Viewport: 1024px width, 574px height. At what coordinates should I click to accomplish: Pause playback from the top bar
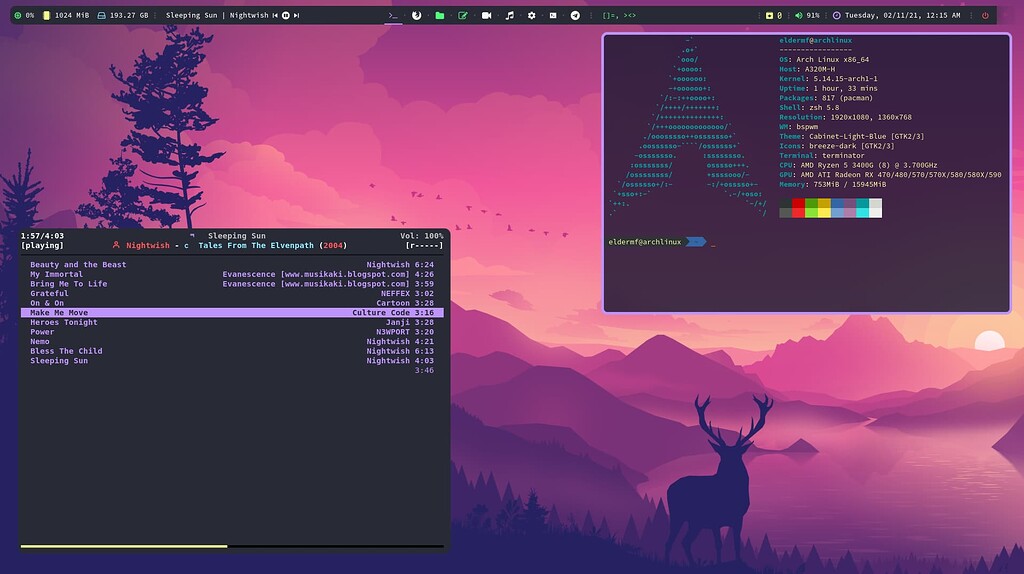click(x=285, y=15)
